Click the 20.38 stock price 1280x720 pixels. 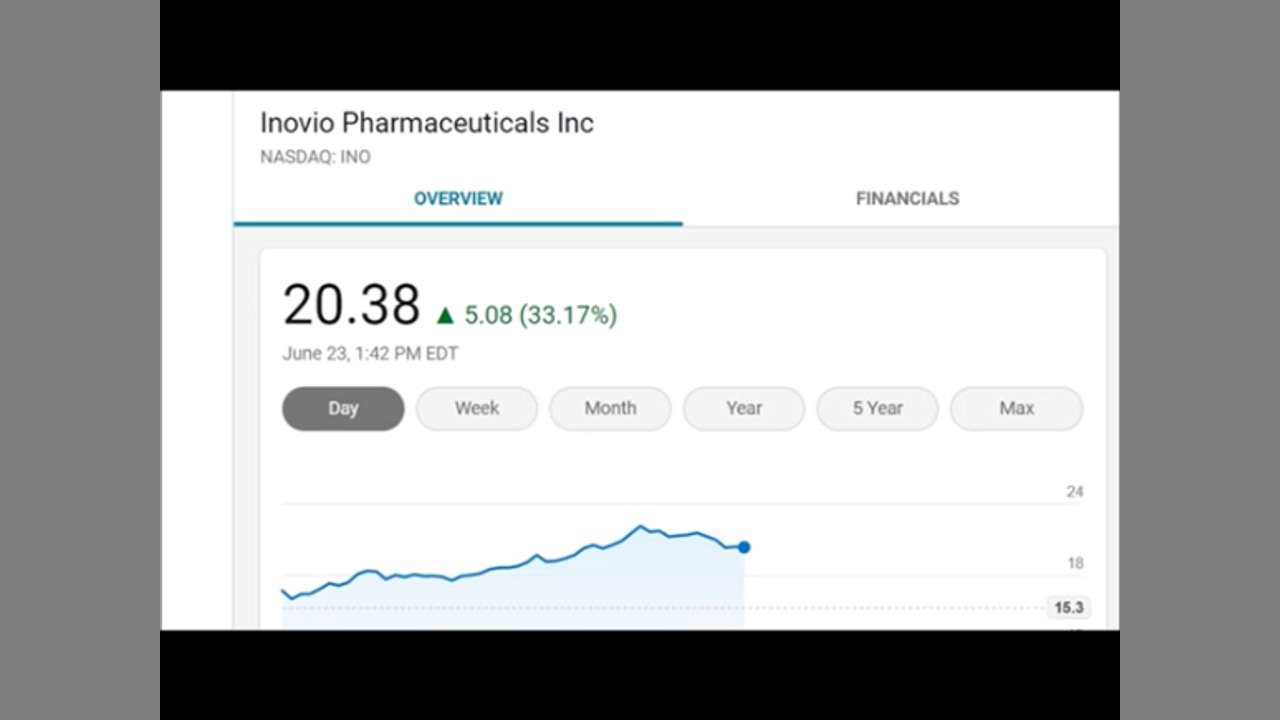[x=351, y=305]
